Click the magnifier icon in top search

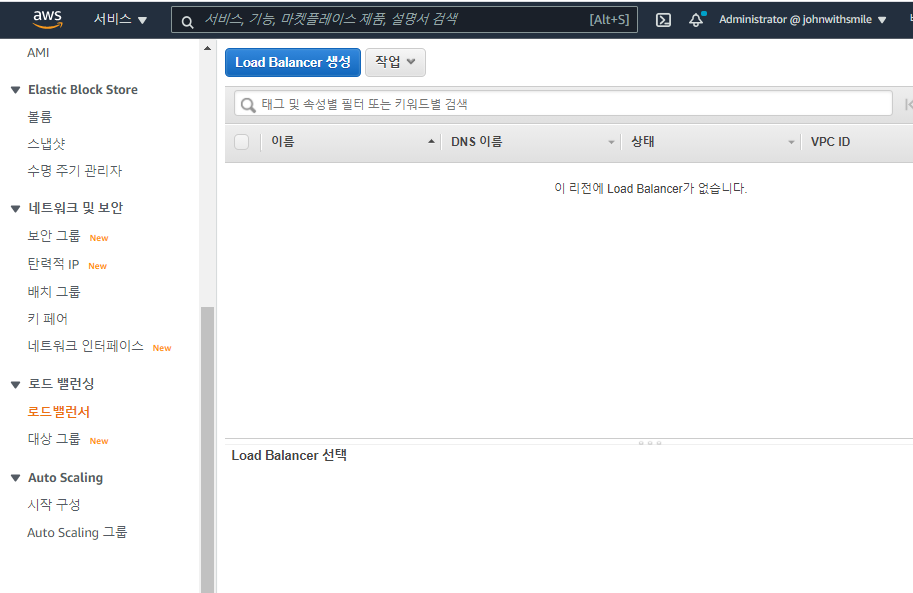[x=187, y=22]
